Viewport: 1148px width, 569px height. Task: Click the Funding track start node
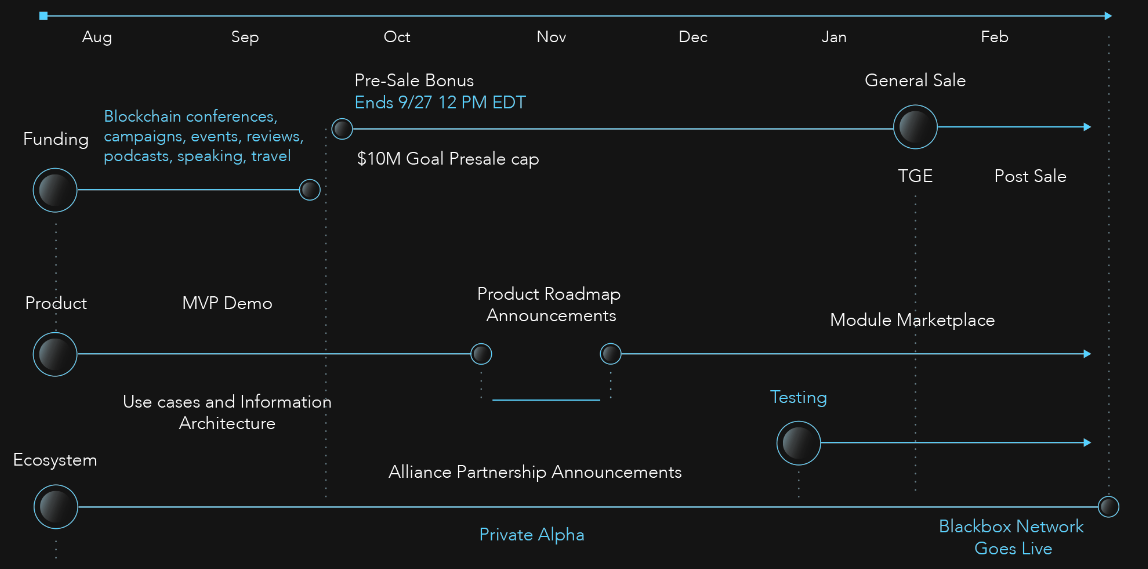[x=55, y=190]
